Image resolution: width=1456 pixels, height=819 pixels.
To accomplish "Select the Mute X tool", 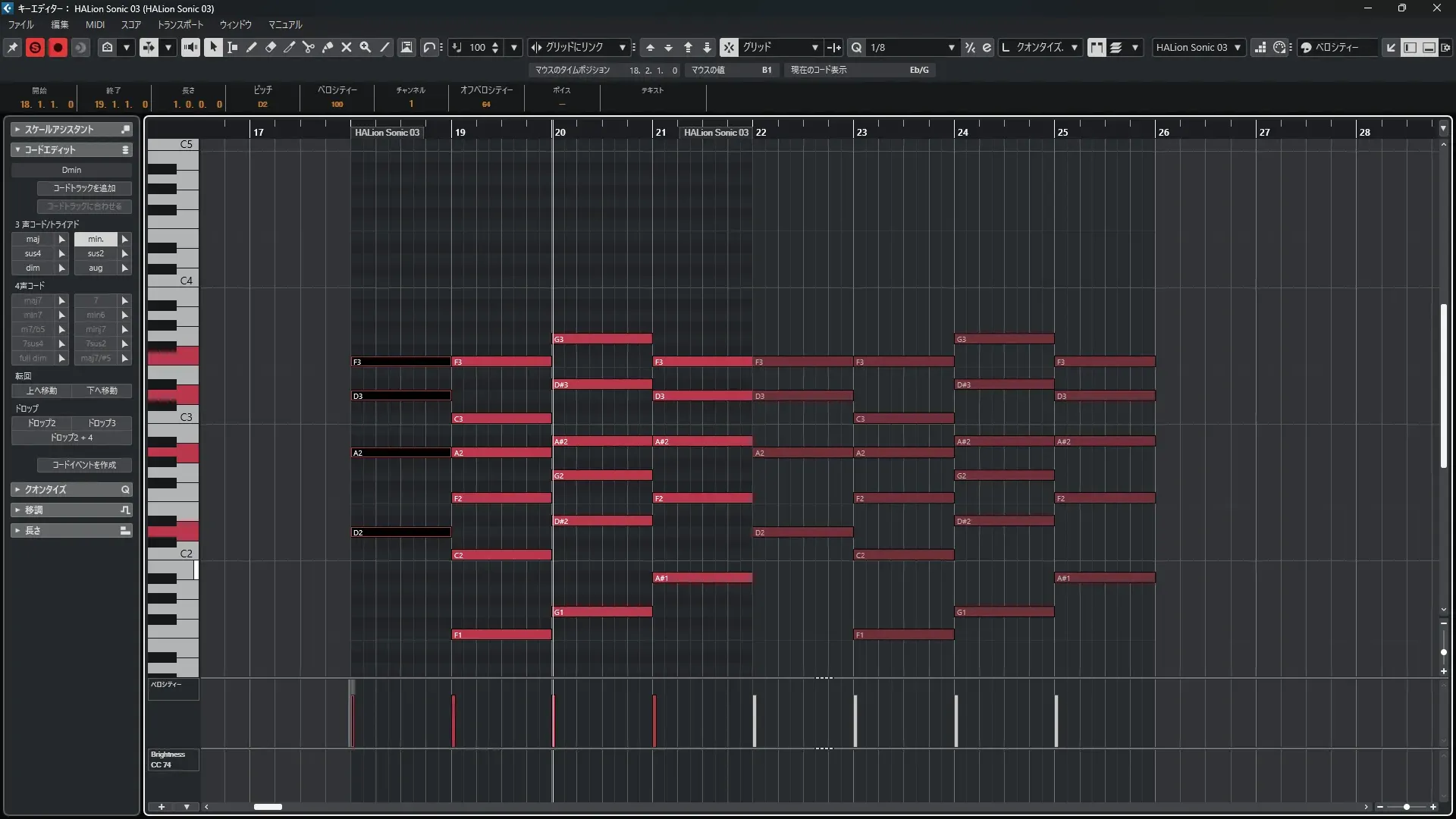I will pos(346,47).
